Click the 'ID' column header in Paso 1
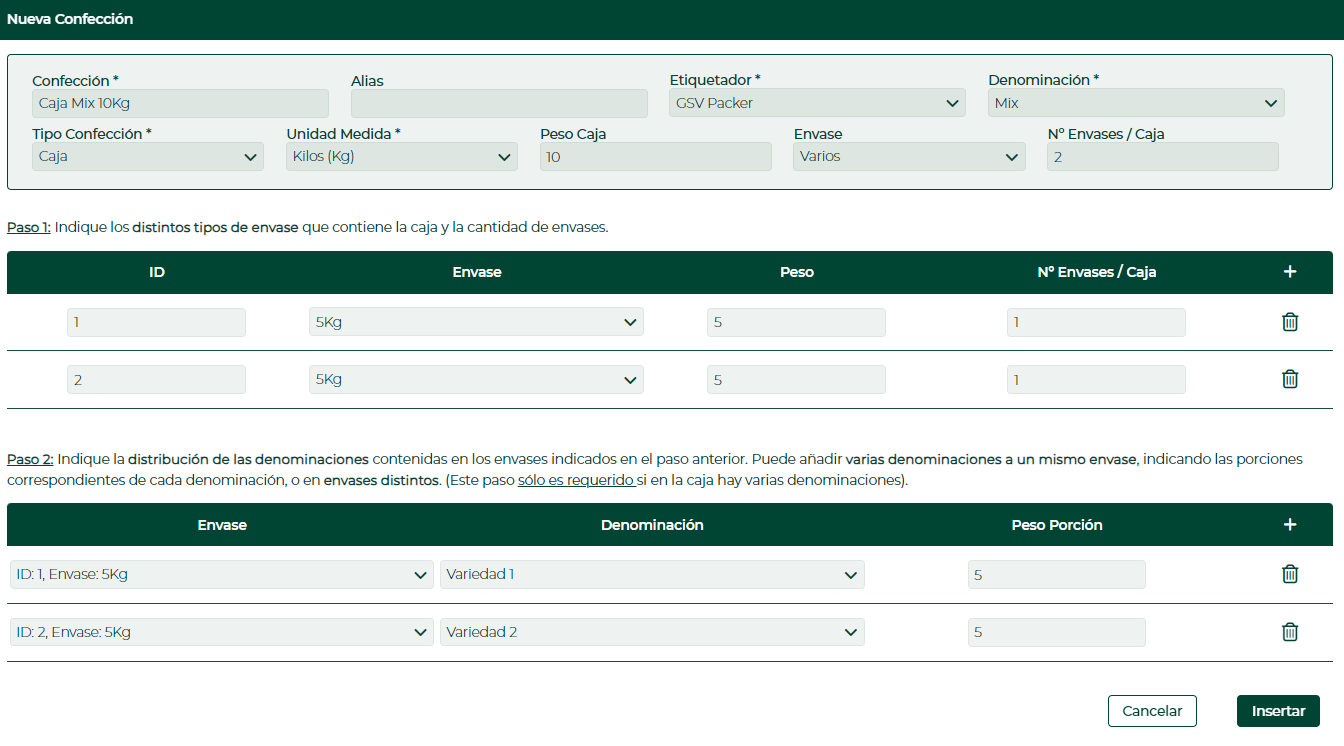 (x=157, y=272)
